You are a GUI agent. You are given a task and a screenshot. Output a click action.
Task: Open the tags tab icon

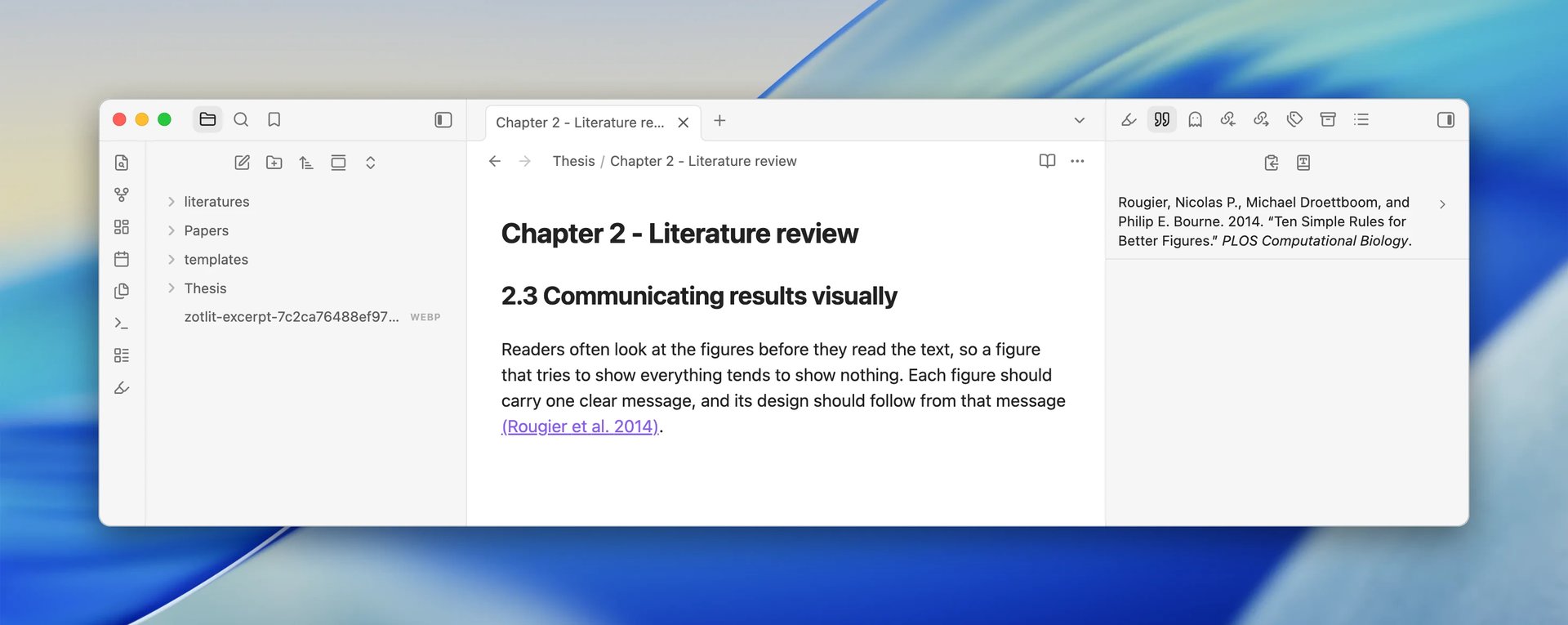point(1294,119)
